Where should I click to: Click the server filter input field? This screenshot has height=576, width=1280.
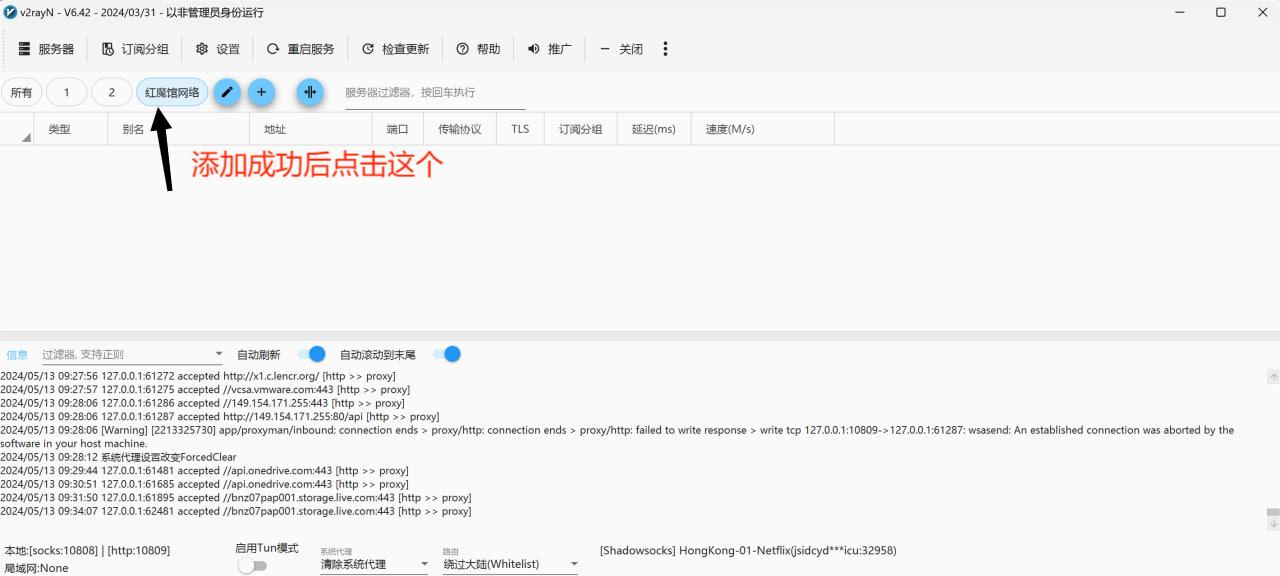click(x=434, y=92)
